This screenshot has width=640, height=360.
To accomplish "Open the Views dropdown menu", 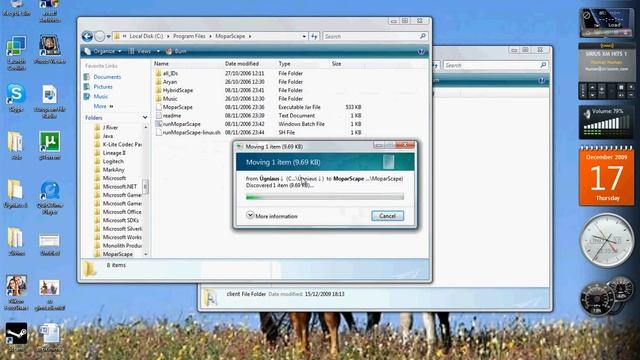I will 144,51.
